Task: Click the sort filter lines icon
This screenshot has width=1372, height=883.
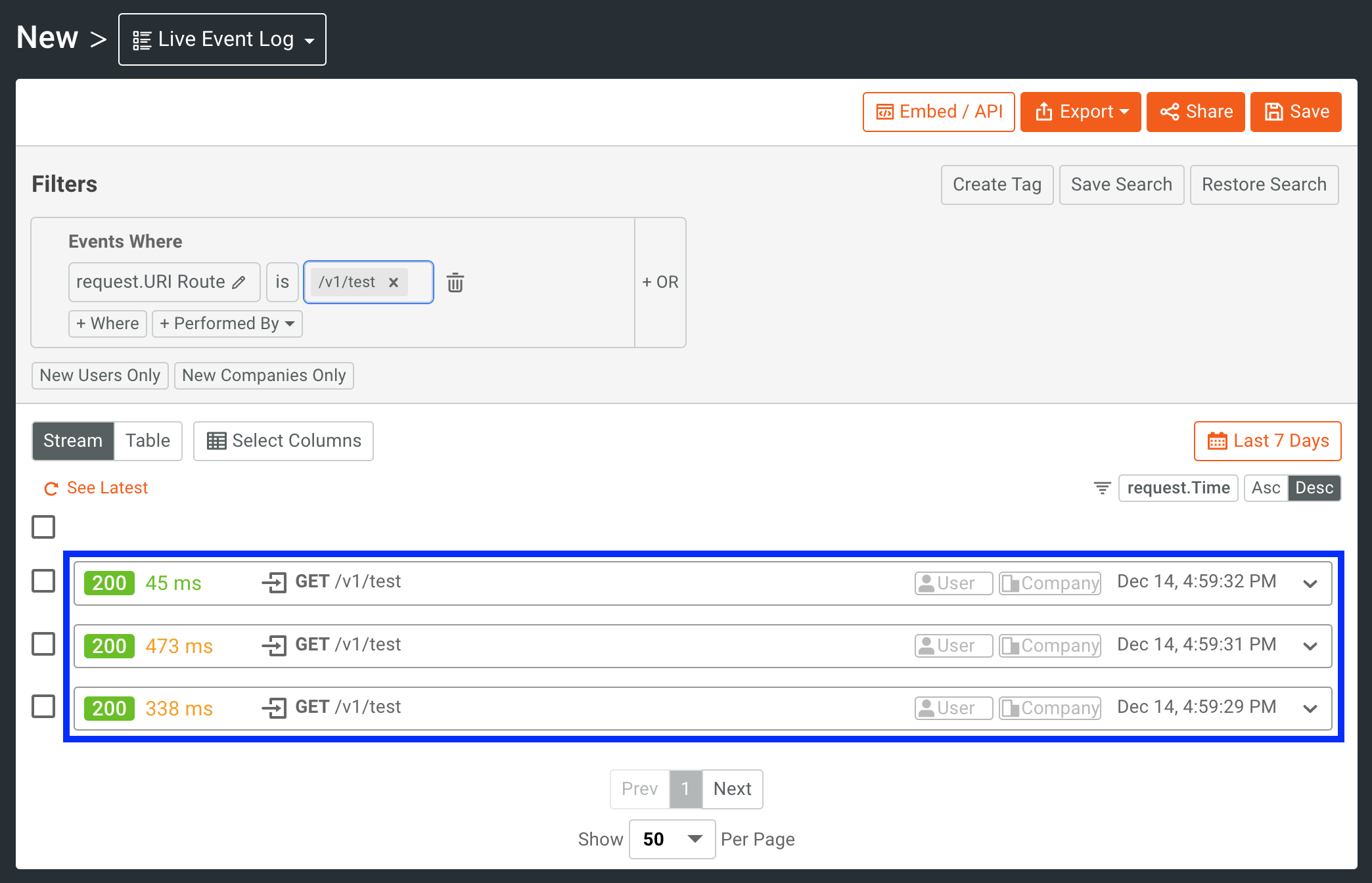Action: (1102, 487)
